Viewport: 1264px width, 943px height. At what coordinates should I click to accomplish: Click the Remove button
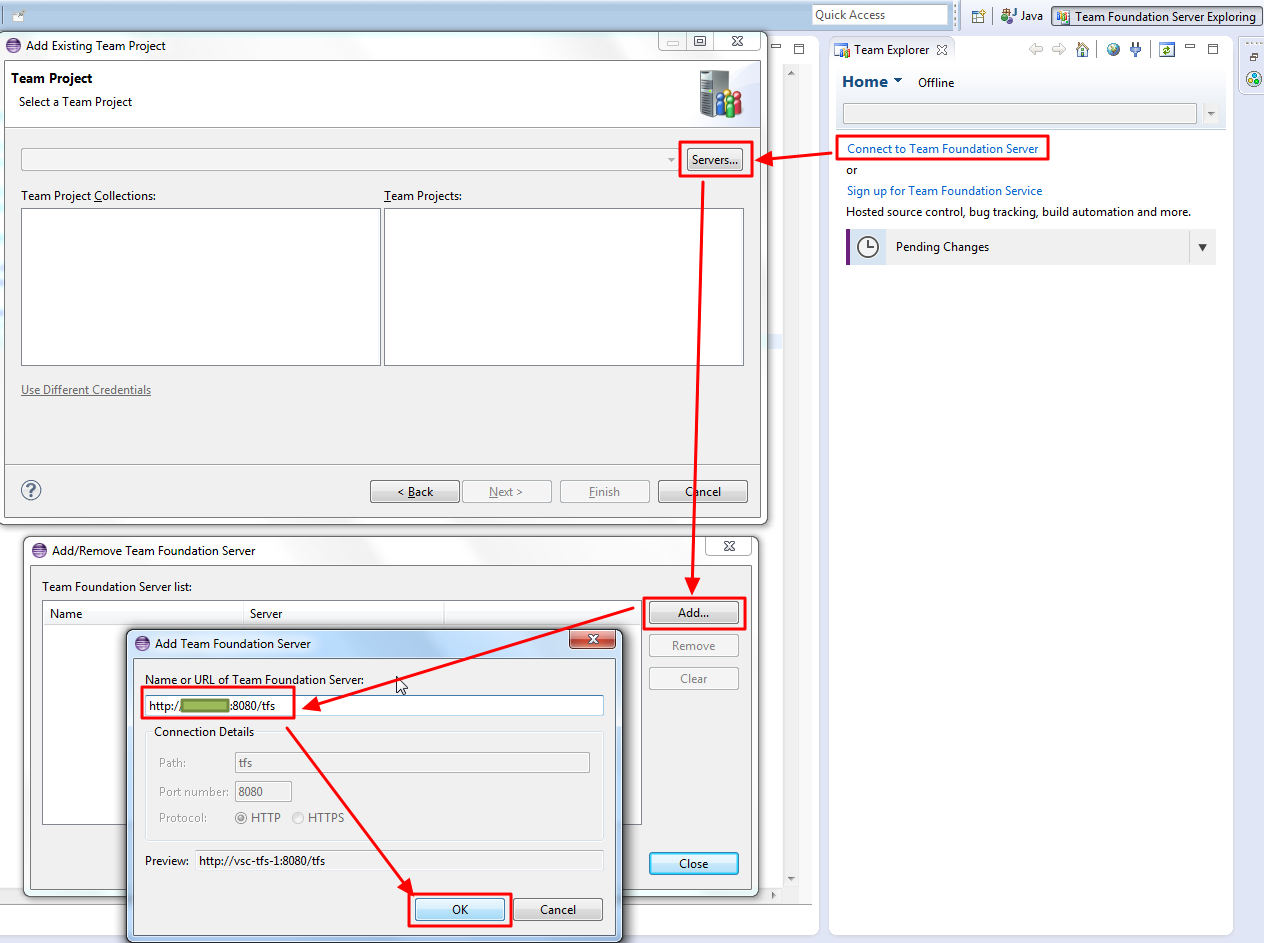694,646
